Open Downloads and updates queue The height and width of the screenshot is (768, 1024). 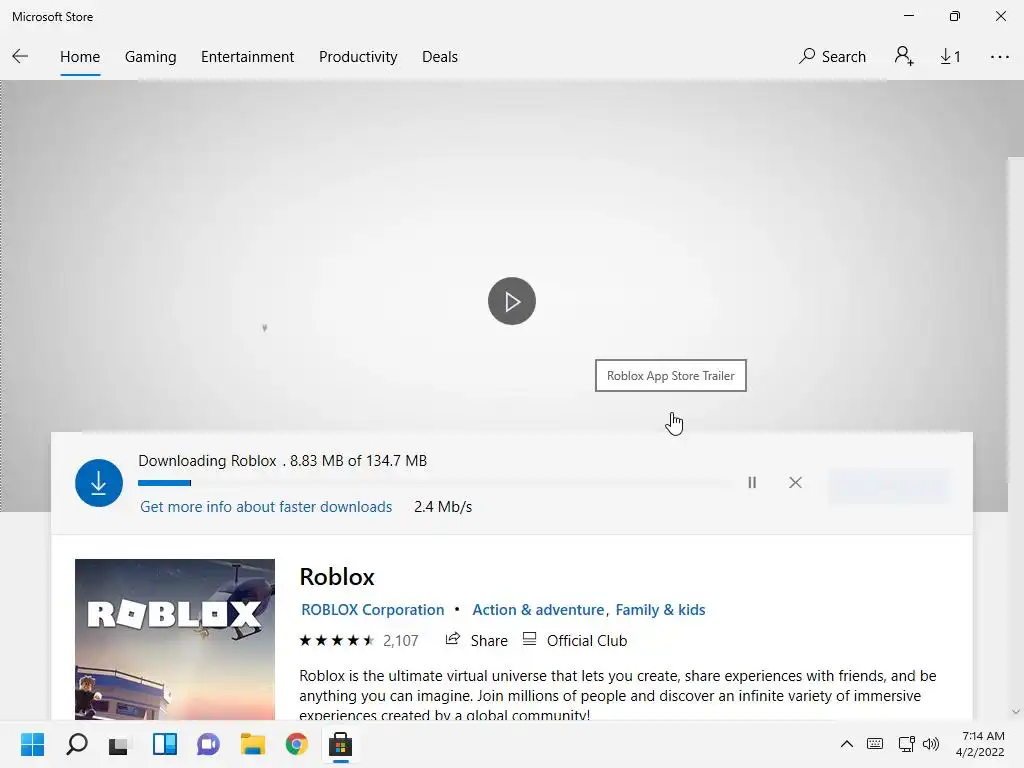pos(950,57)
